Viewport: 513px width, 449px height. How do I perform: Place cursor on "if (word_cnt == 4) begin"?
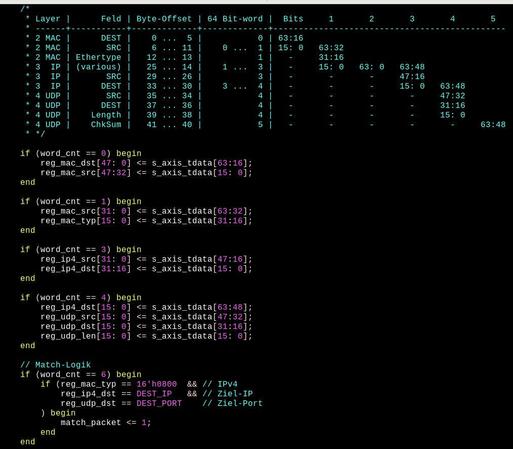81,297
